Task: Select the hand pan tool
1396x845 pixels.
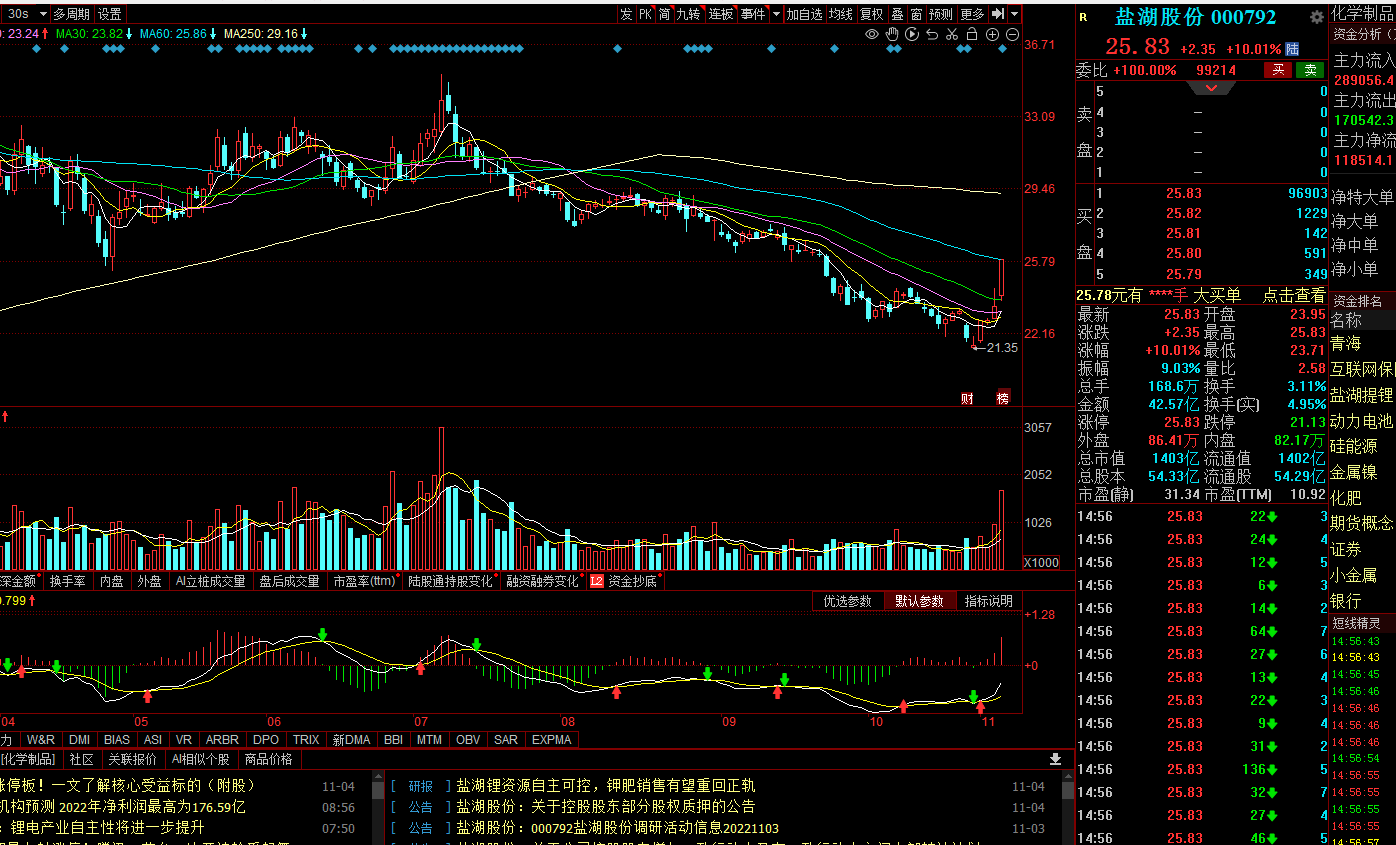Action: (892, 34)
